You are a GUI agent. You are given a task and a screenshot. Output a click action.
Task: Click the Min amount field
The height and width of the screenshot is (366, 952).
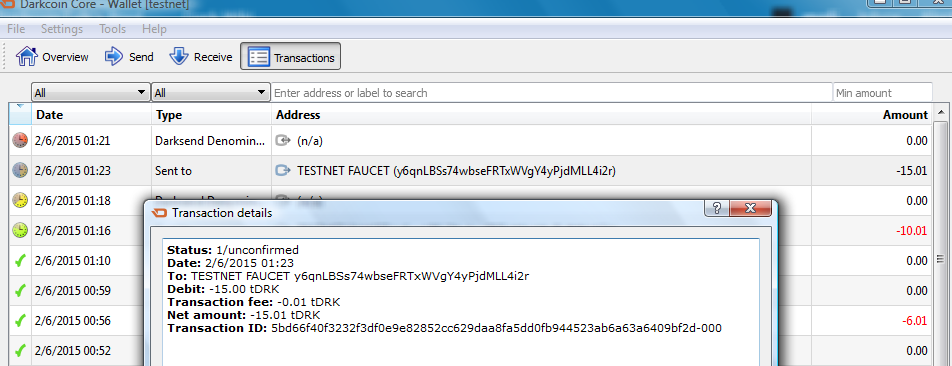tap(883, 93)
